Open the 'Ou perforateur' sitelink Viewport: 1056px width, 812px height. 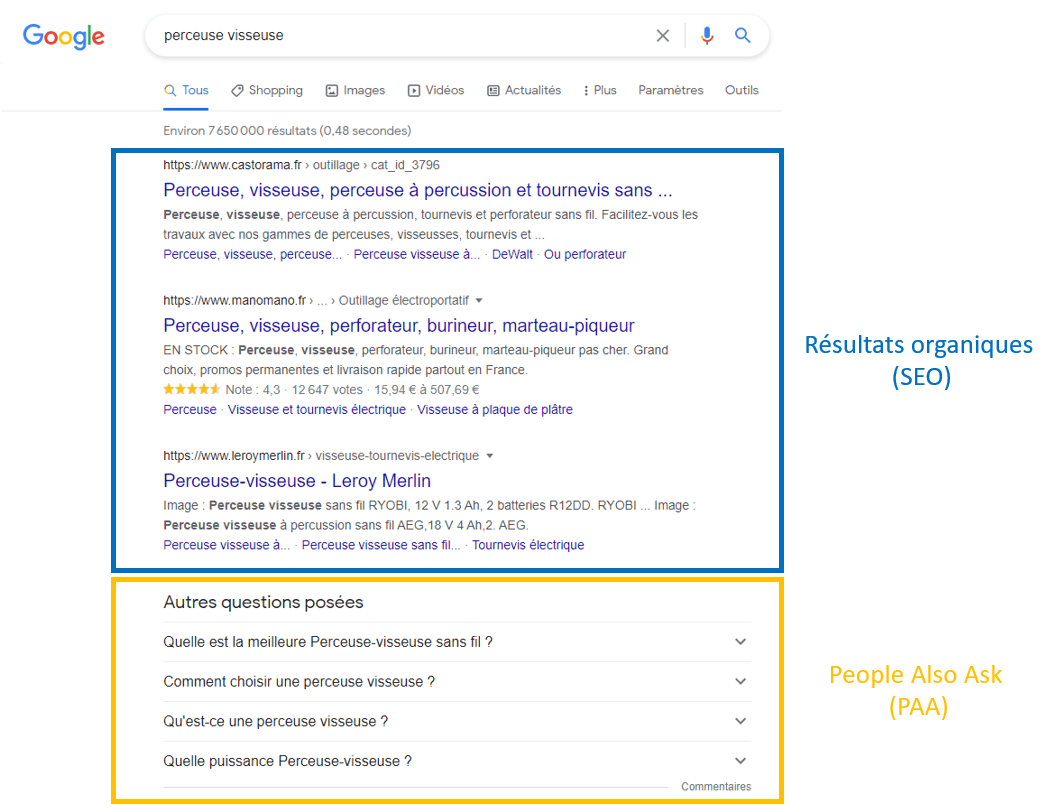coord(585,255)
